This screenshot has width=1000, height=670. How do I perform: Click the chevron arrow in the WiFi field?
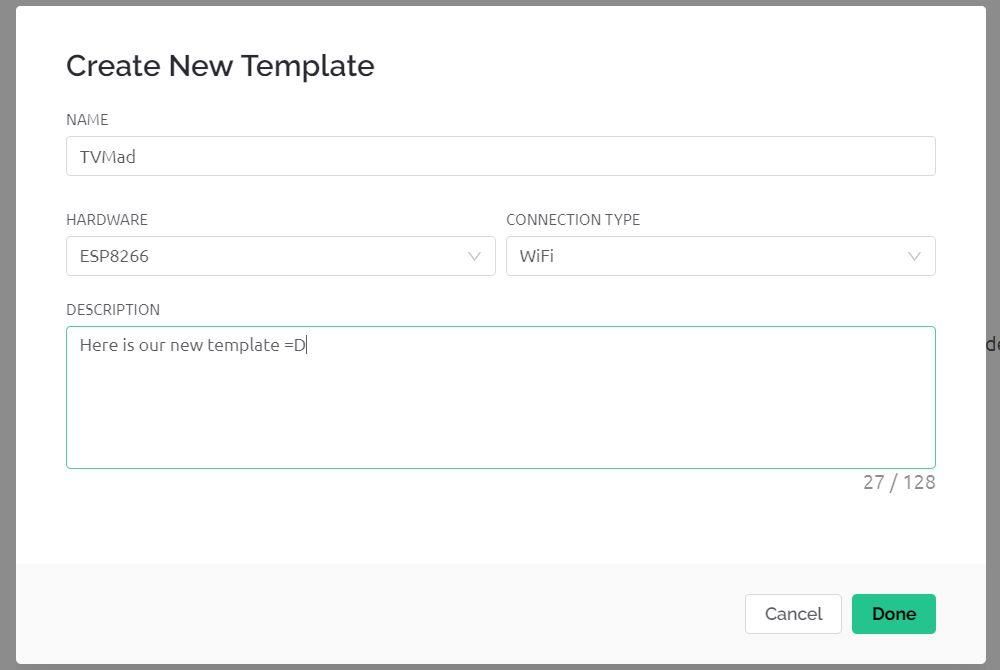[x=914, y=256]
